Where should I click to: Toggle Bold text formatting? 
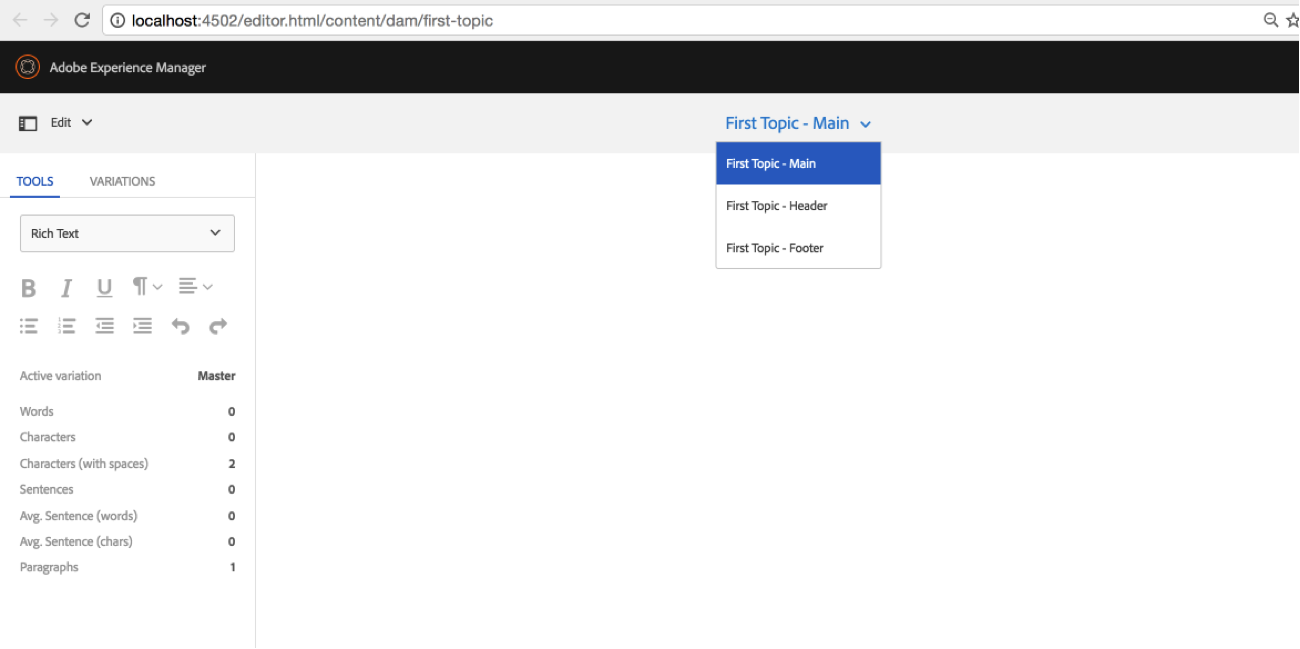pos(28,288)
